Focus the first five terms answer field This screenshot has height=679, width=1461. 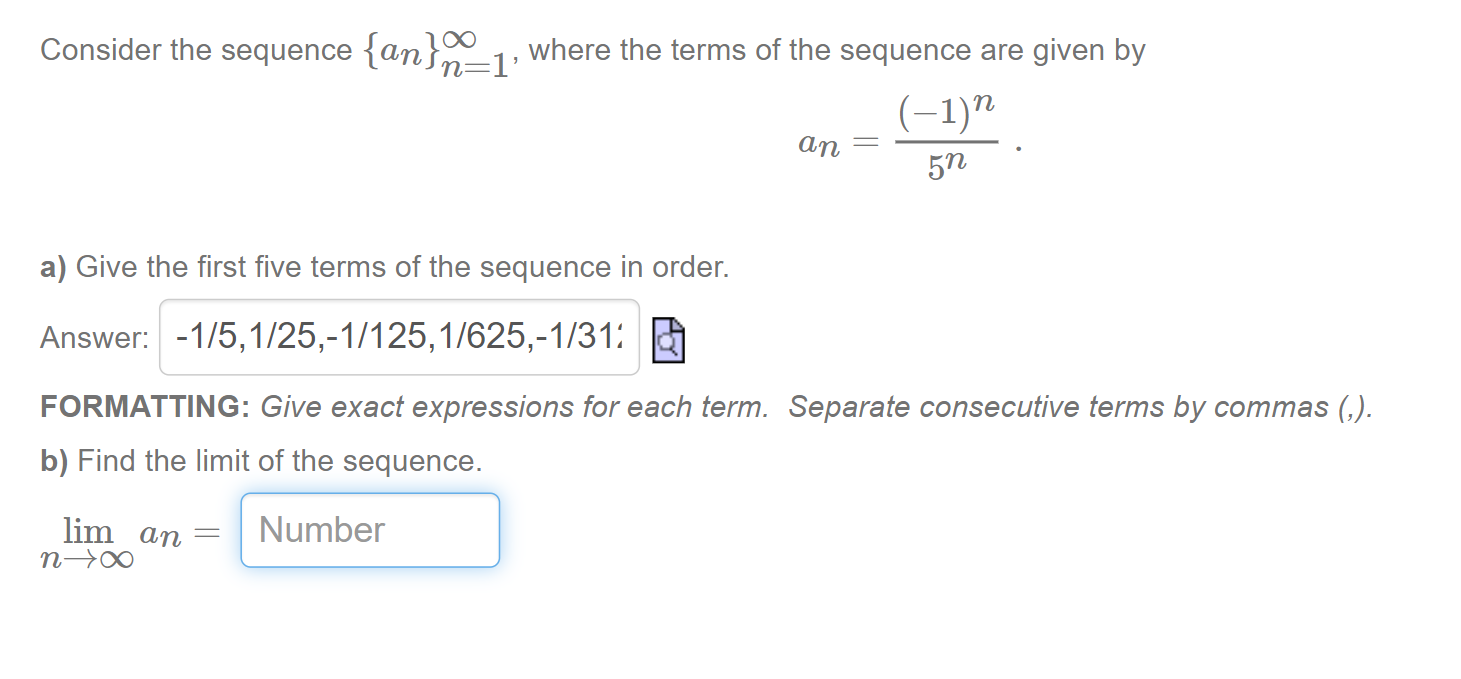pos(399,337)
